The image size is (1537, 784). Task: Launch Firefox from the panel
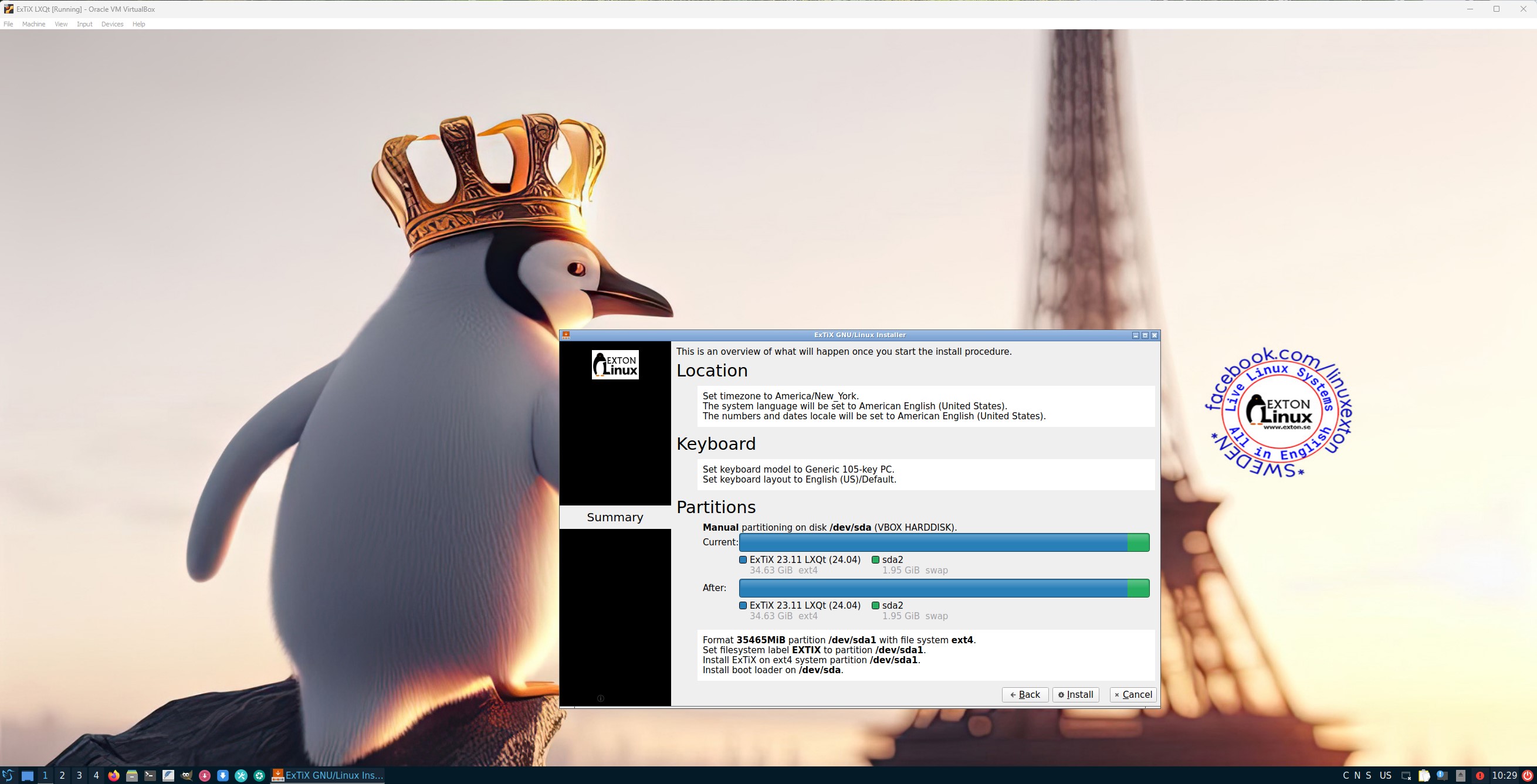[x=114, y=776]
